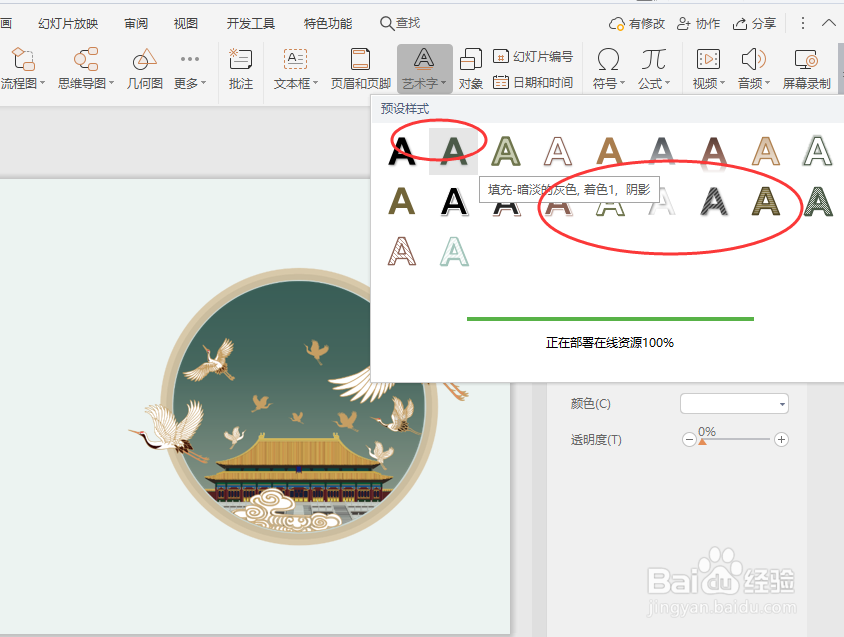The height and width of the screenshot is (637, 844).
Task: Open the 幻灯片放映 tab
Action: (68, 24)
